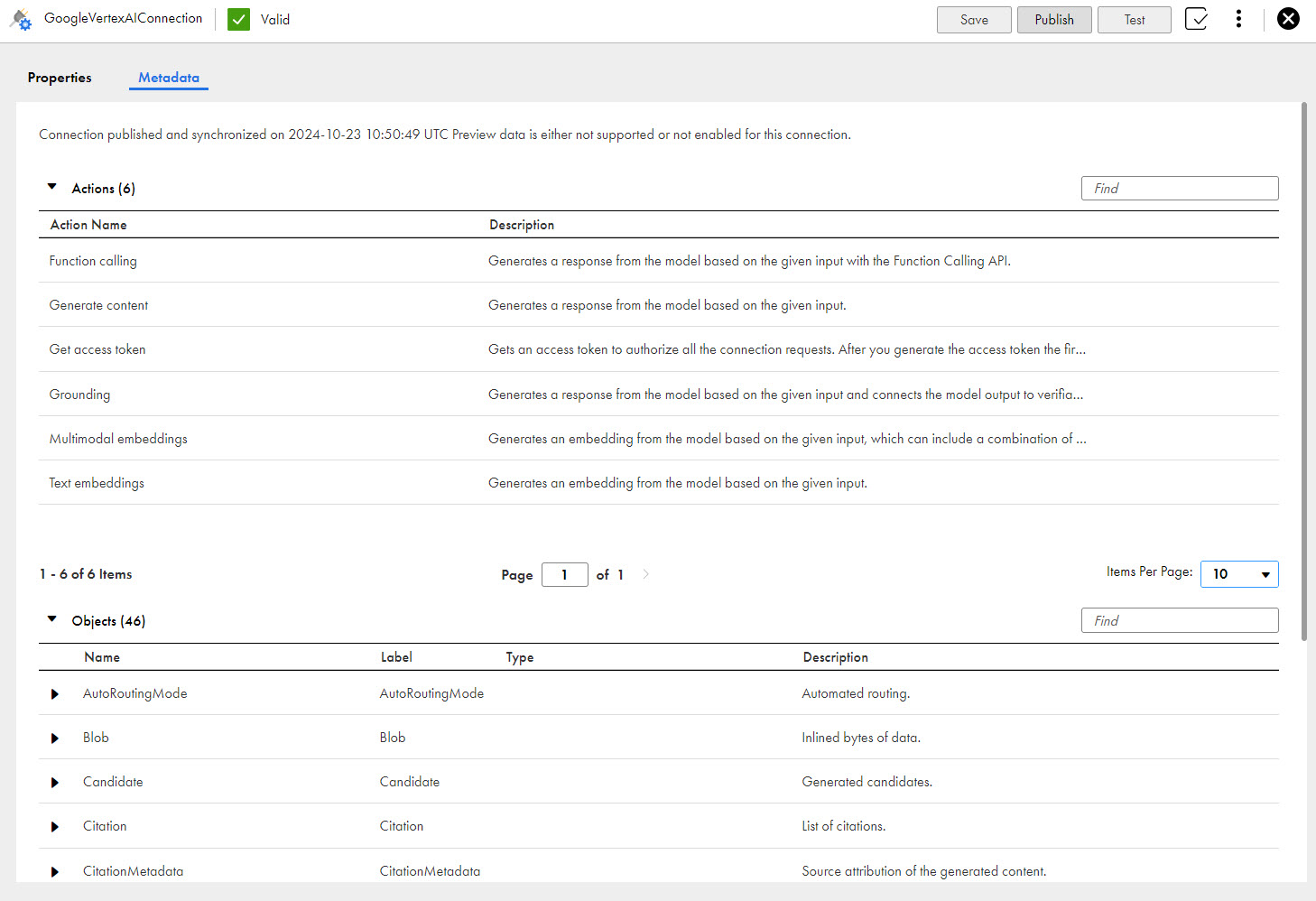Expand the CitationMetadata object row
The height and width of the screenshot is (901, 1316).
coord(55,872)
